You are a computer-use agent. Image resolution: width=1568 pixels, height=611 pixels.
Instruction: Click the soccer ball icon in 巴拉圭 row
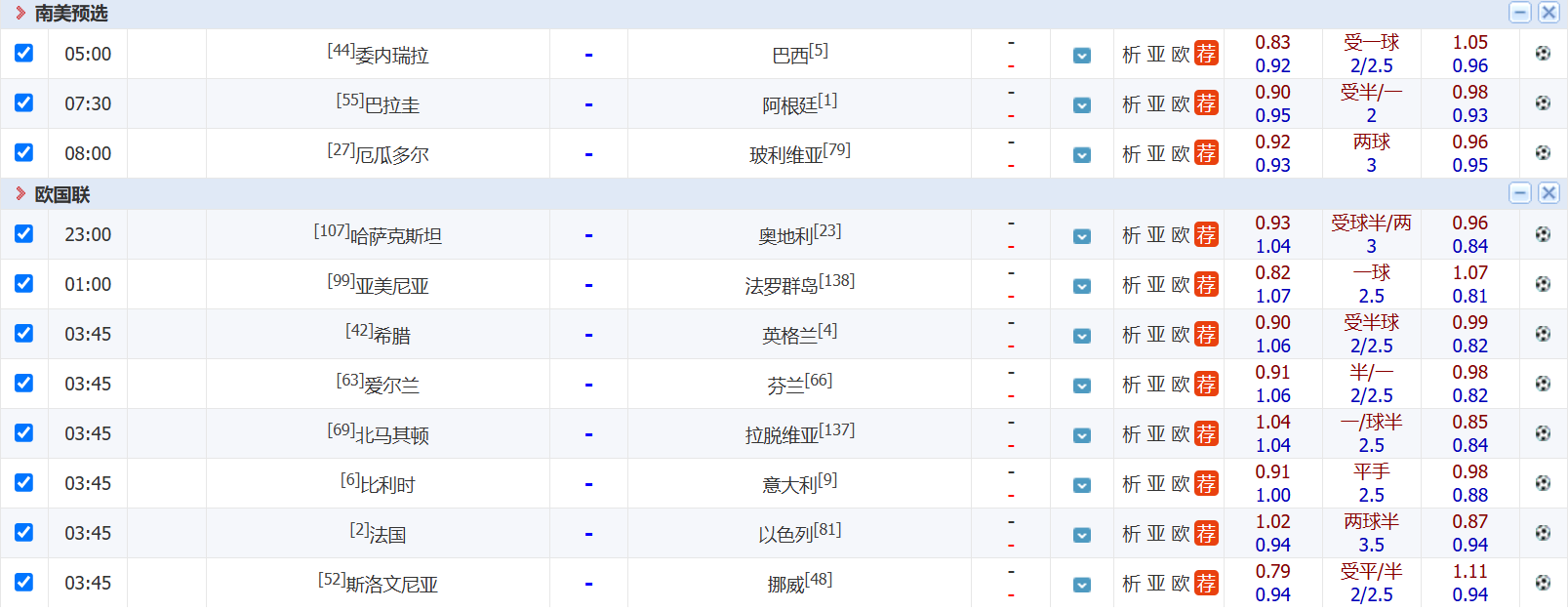point(1543,103)
